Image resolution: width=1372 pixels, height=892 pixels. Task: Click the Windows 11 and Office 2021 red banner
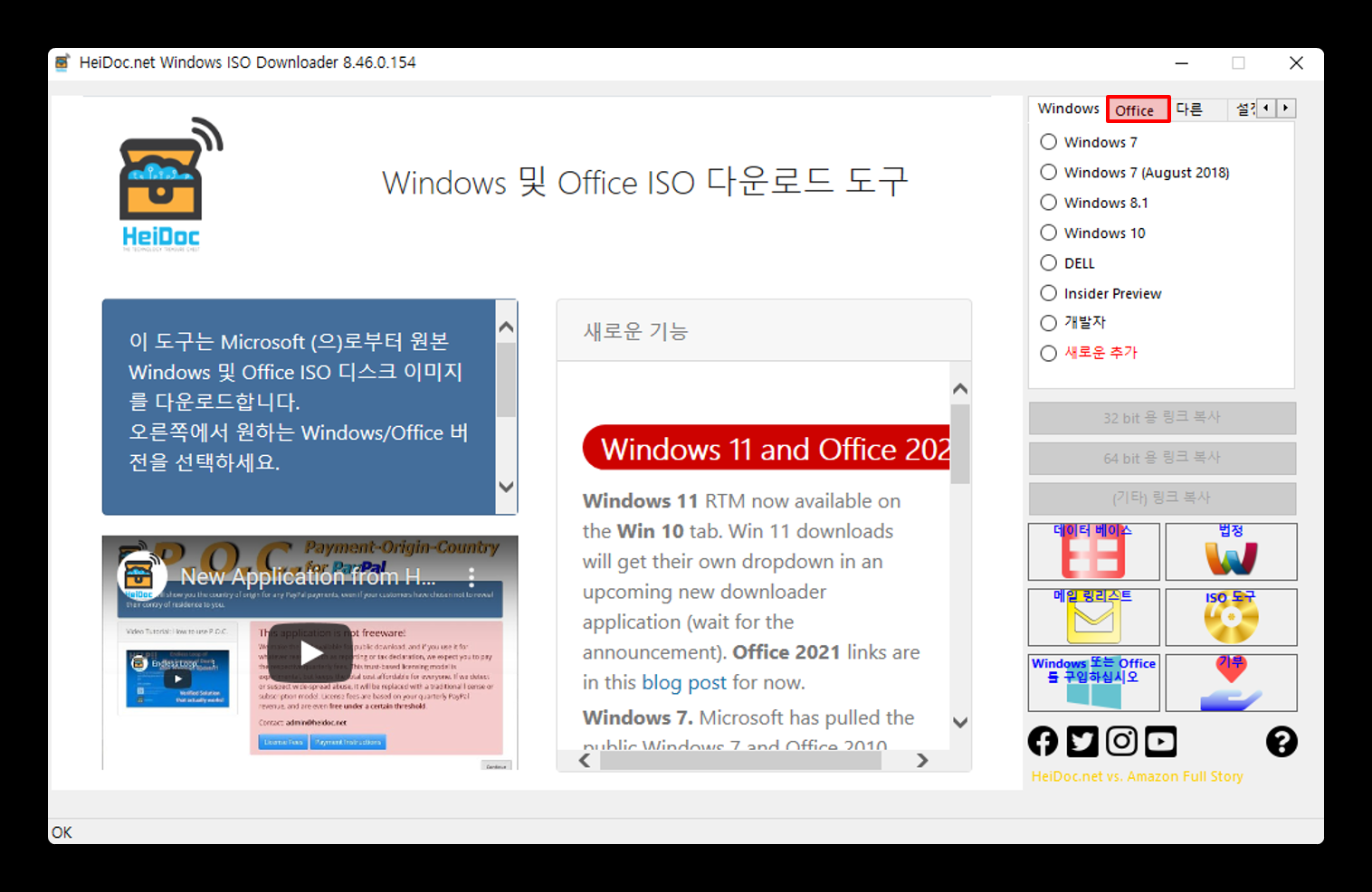click(767, 448)
